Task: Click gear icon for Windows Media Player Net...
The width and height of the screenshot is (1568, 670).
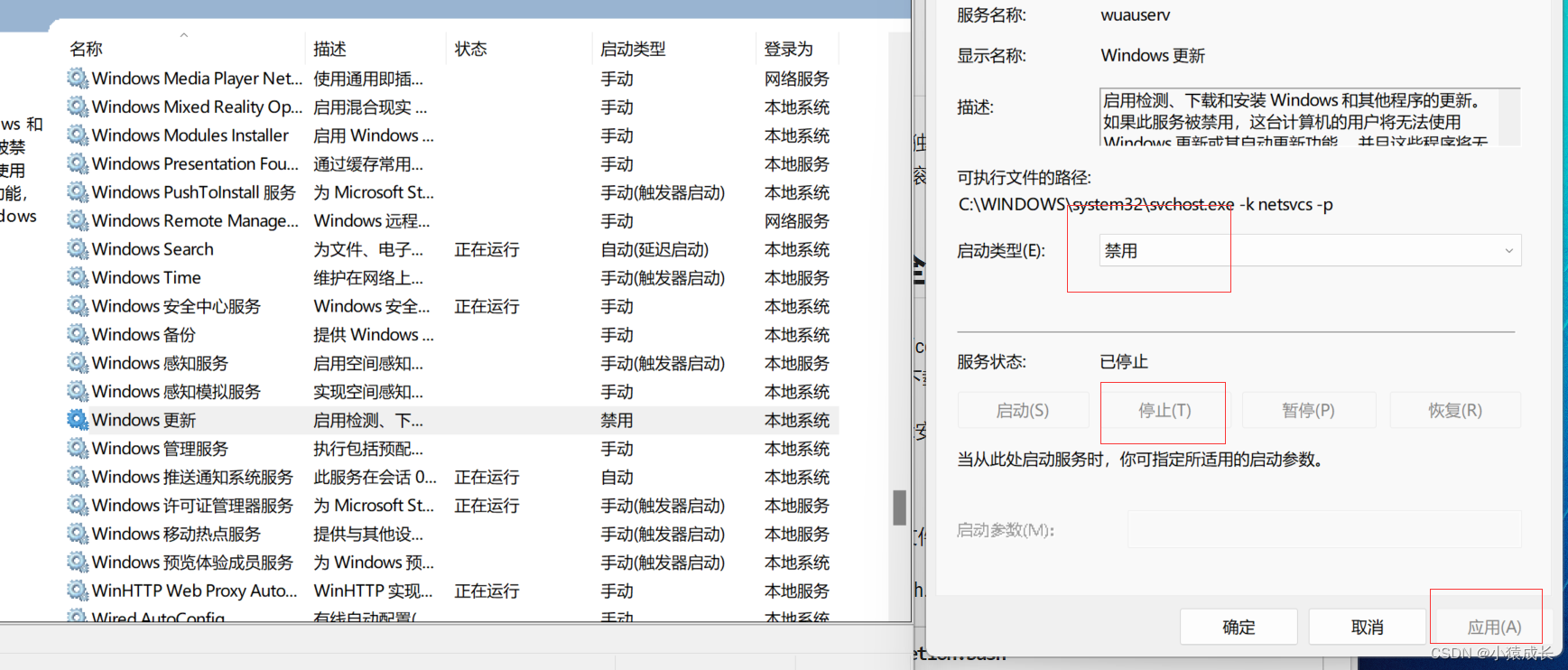Action: tap(78, 79)
